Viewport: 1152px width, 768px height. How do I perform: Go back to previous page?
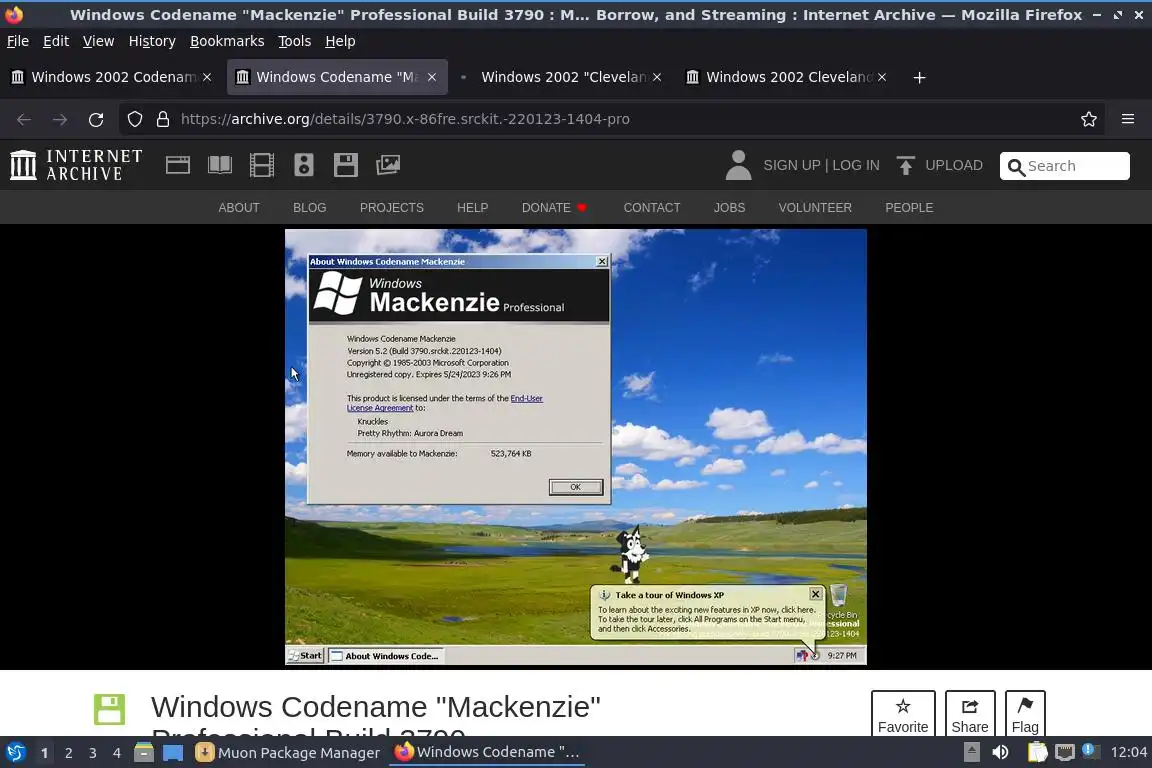(x=24, y=119)
